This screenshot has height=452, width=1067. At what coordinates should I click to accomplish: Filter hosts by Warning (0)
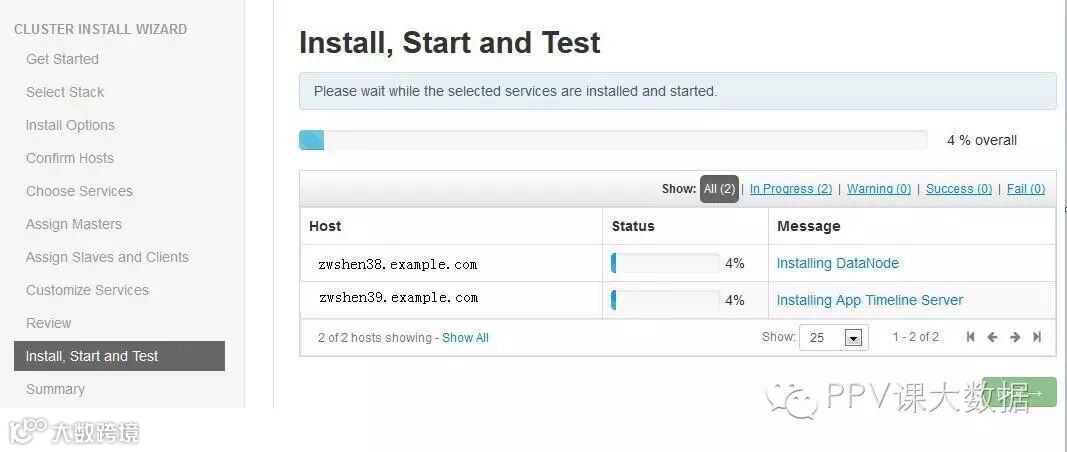click(x=878, y=189)
